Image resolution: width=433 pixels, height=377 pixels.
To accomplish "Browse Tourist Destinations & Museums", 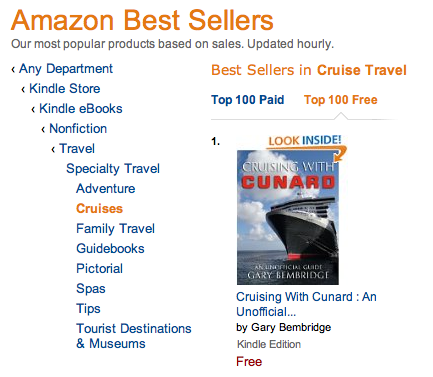I will coord(134,336).
